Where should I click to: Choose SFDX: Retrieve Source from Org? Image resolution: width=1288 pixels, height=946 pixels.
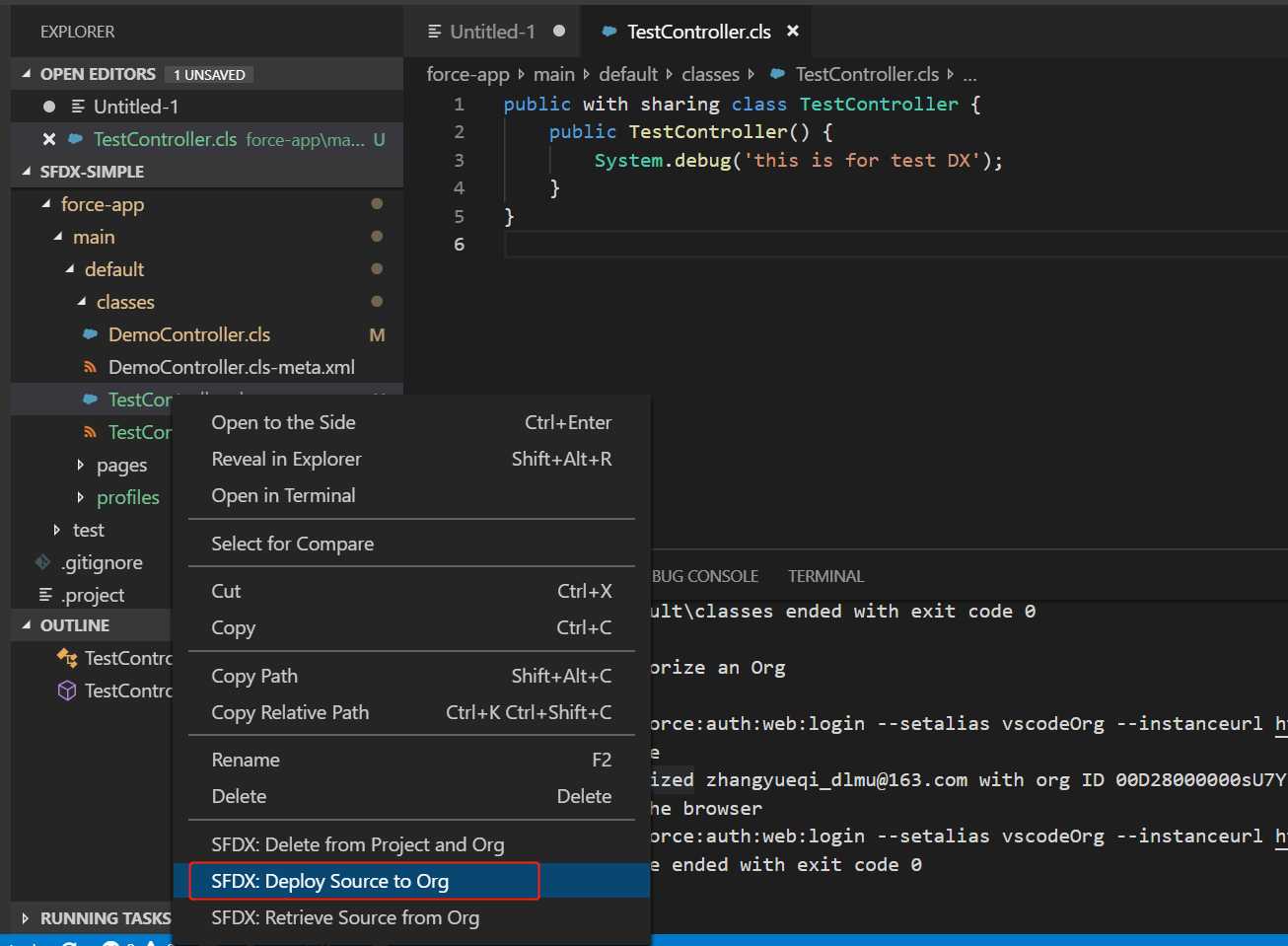click(411, 917)
